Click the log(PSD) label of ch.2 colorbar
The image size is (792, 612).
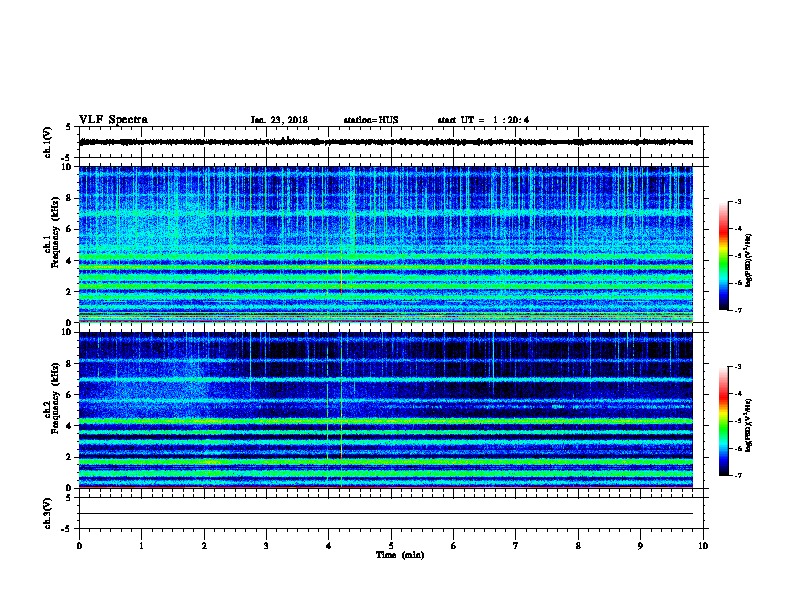[748, 426]
